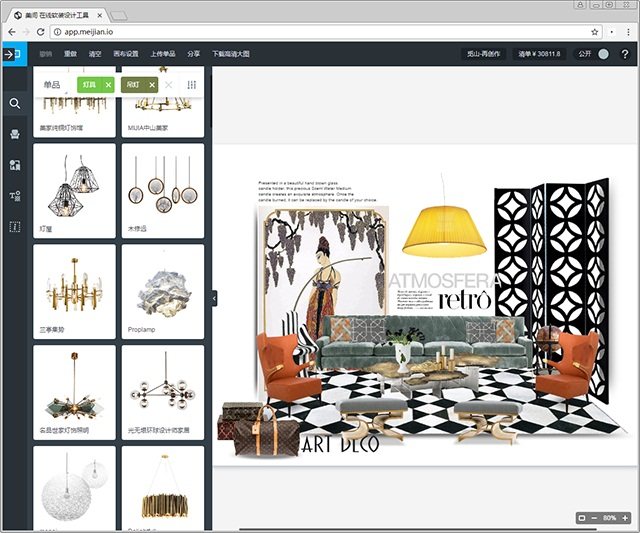640x533 pixels.
Task: Select the left gray gold stool on canvas
Action: [x=372, y=420]
